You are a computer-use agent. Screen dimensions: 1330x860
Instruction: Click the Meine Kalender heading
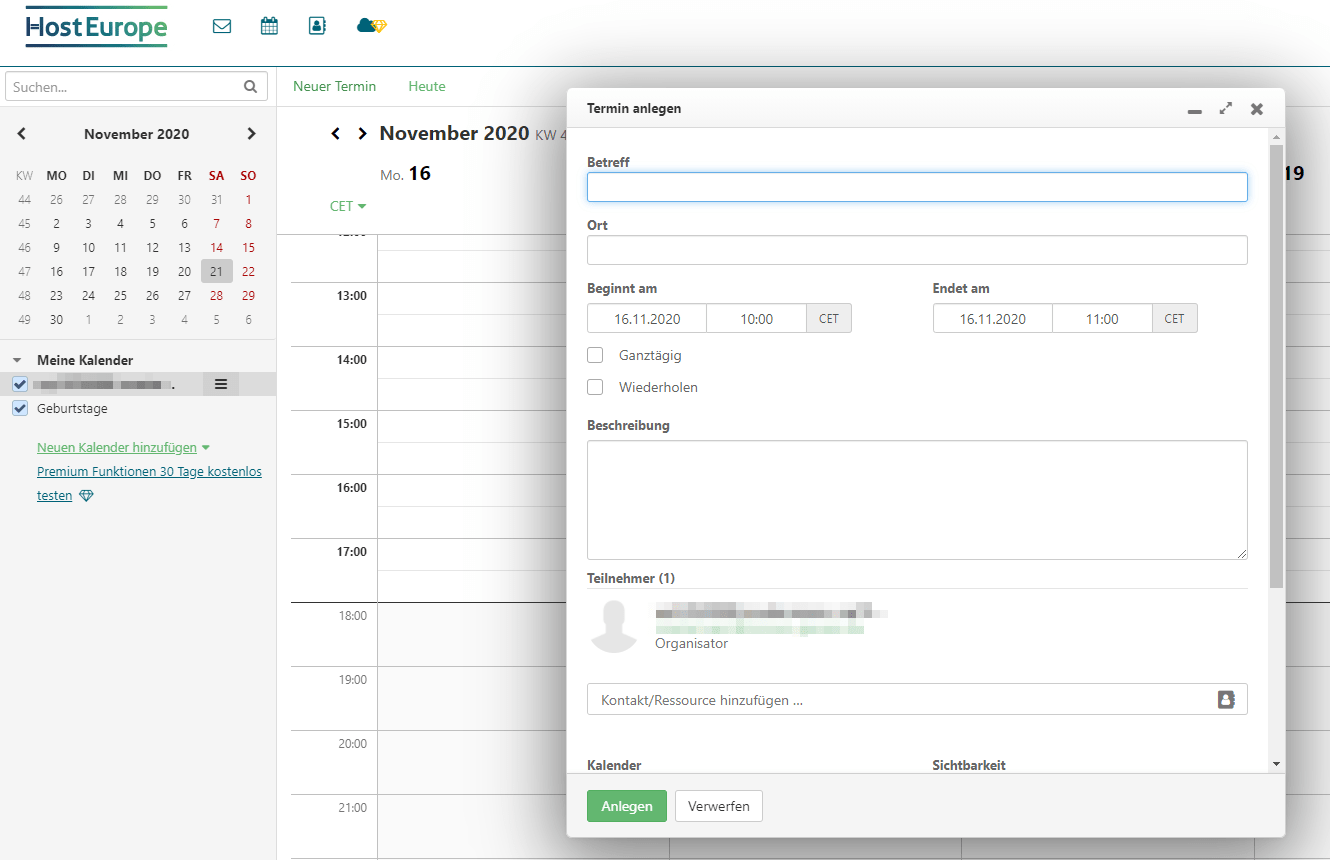point(85,360)
